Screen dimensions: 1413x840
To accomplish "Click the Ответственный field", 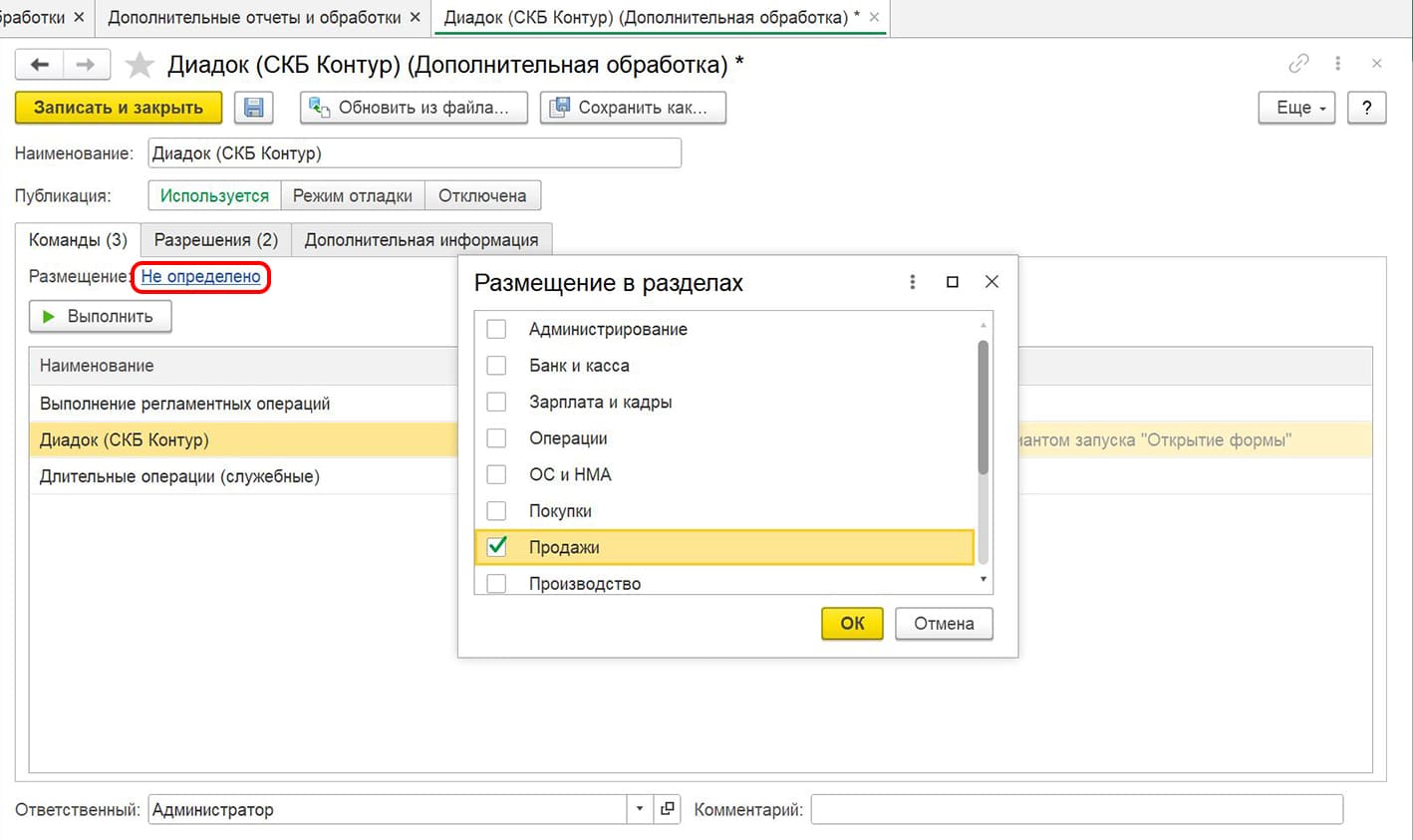I will (x=388, y=809).
